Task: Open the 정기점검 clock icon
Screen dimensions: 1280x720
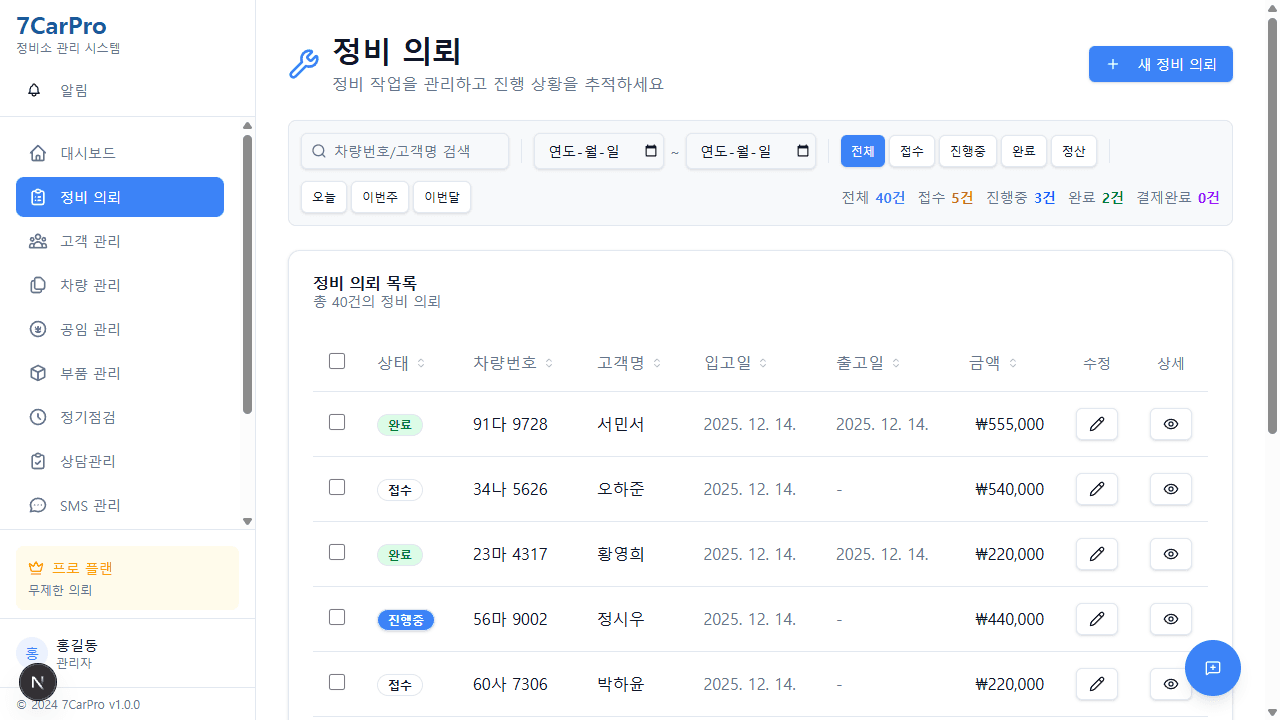Action: [38, 417]
